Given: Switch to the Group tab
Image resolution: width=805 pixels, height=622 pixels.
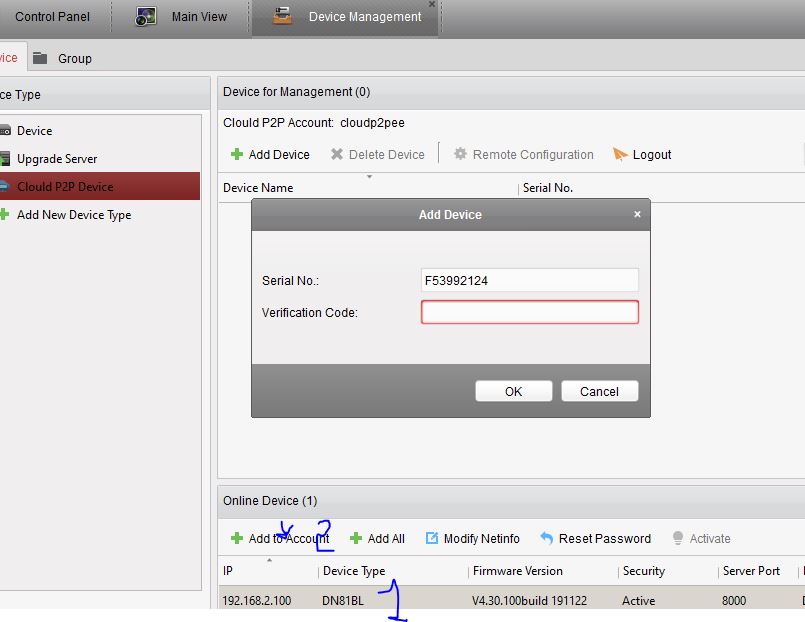Looking at the screenshot, I should point(74,59).
